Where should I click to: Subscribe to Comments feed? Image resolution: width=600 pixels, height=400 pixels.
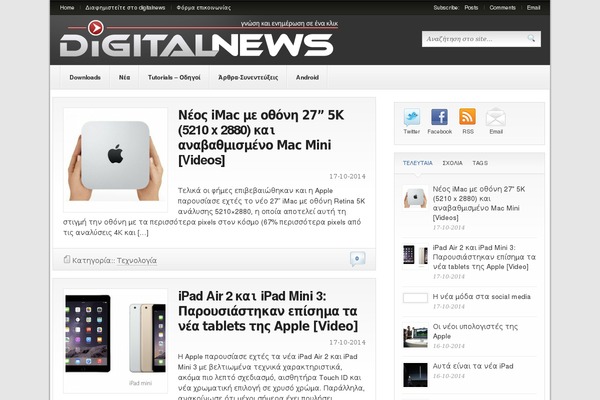[502, 8]
